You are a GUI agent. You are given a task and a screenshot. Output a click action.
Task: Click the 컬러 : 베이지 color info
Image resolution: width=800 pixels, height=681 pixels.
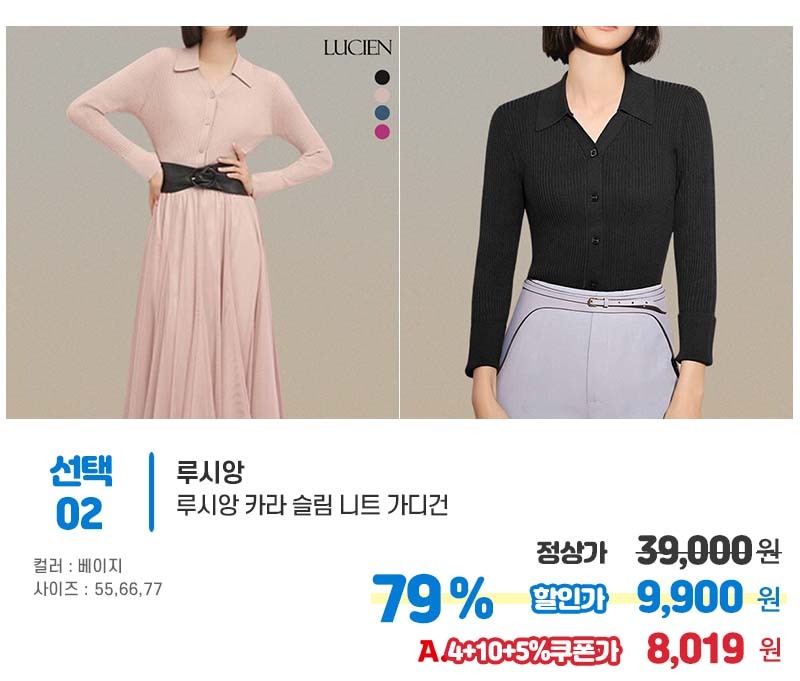[x=78, y=566]
